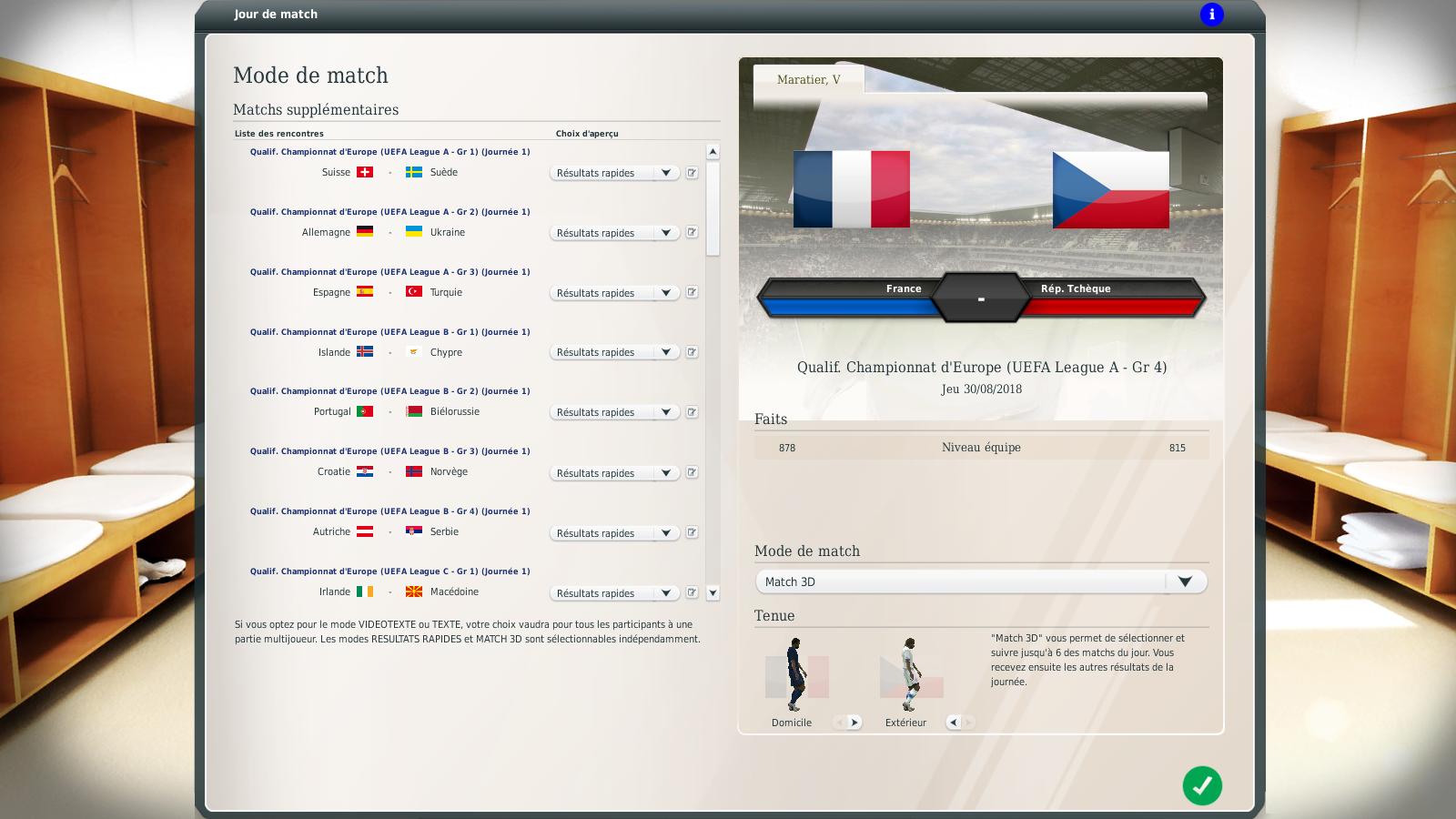Image resolution: width=1456 pixels, height=819 pixels.
Task: Expand preview dropdown for Suisse - Suède
Action: [614, 173]
